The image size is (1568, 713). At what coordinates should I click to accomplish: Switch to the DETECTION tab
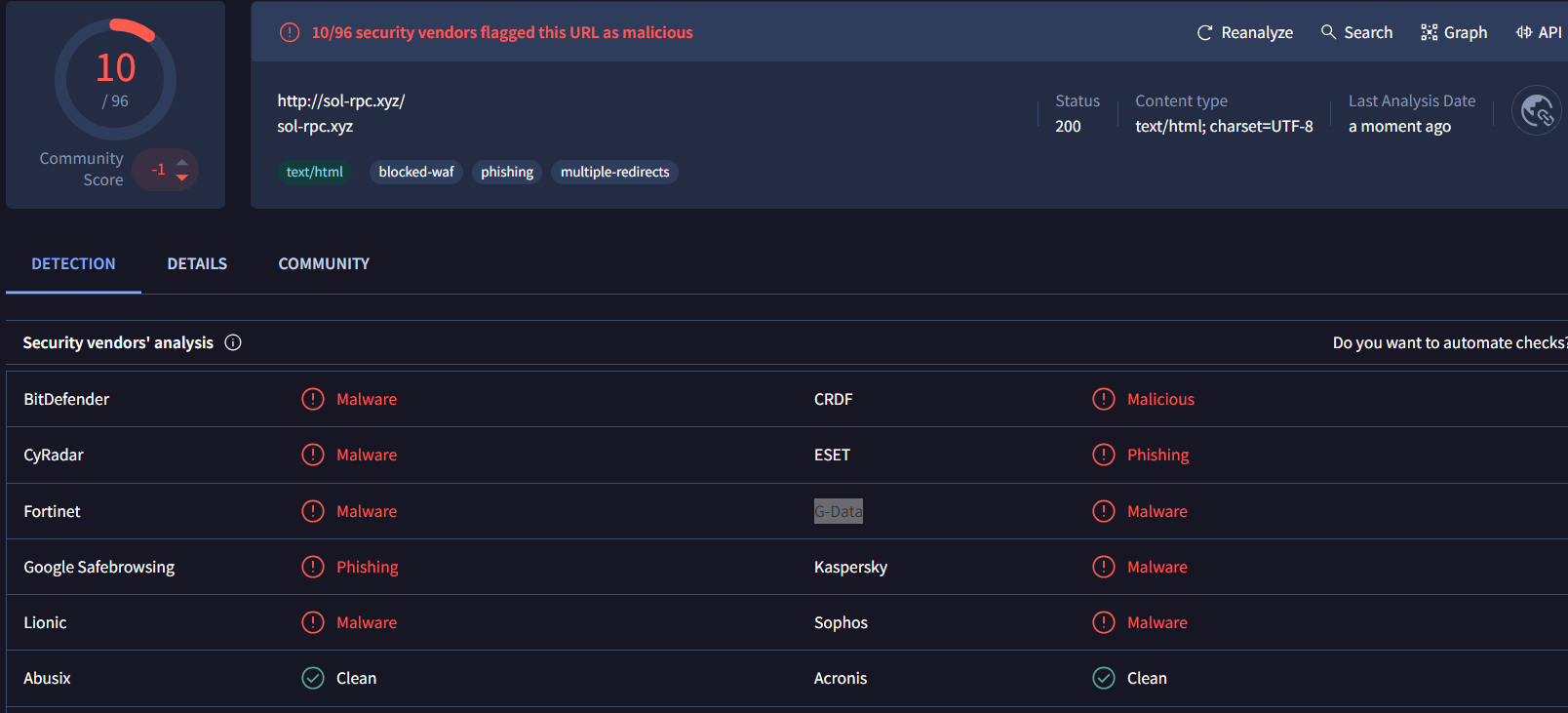coord(73,263)
